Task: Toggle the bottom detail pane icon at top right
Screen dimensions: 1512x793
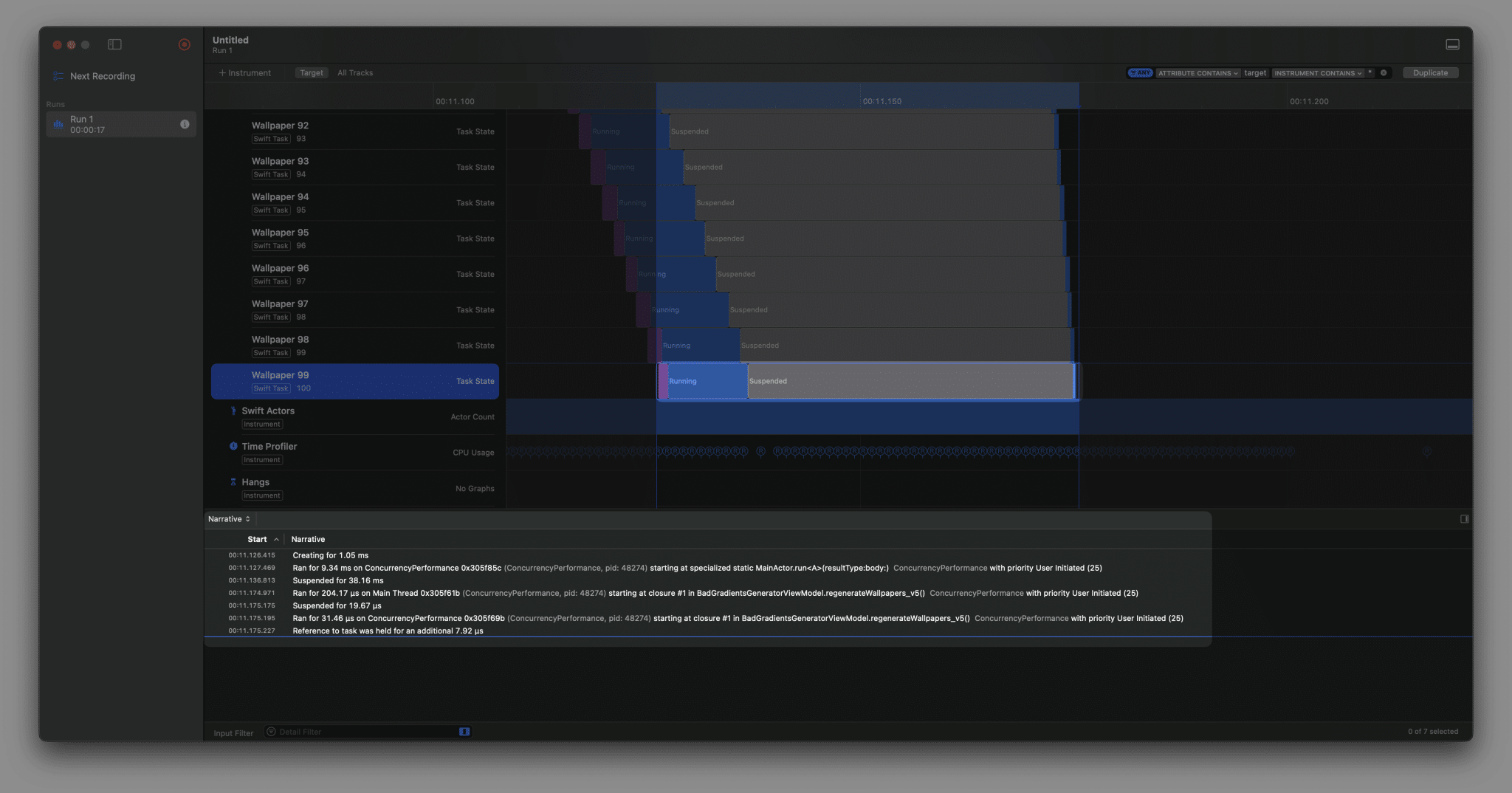Action: tap(1452, 44)
